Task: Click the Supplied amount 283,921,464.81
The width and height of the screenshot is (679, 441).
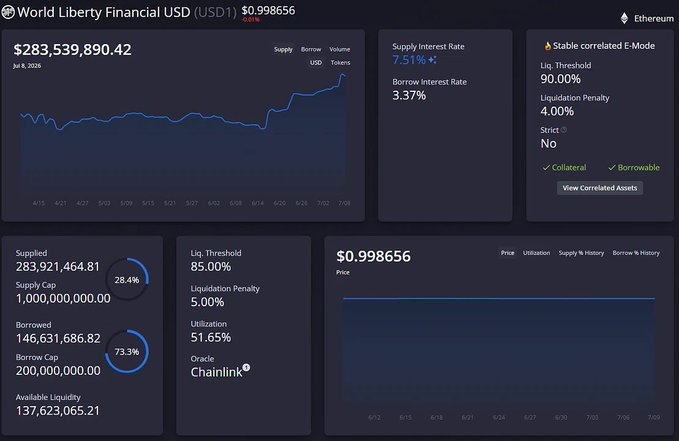Action: click(58, 266)
